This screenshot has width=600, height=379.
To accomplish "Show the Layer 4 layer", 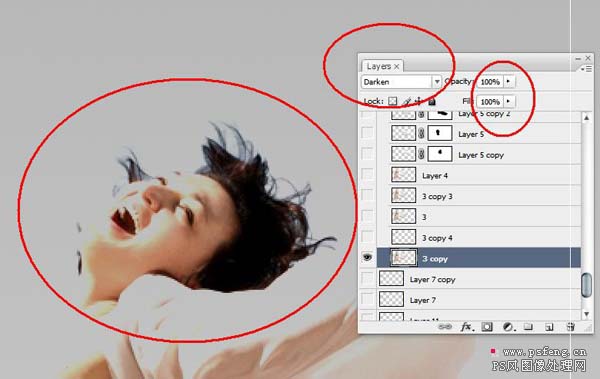I will [x=367, y=175].
